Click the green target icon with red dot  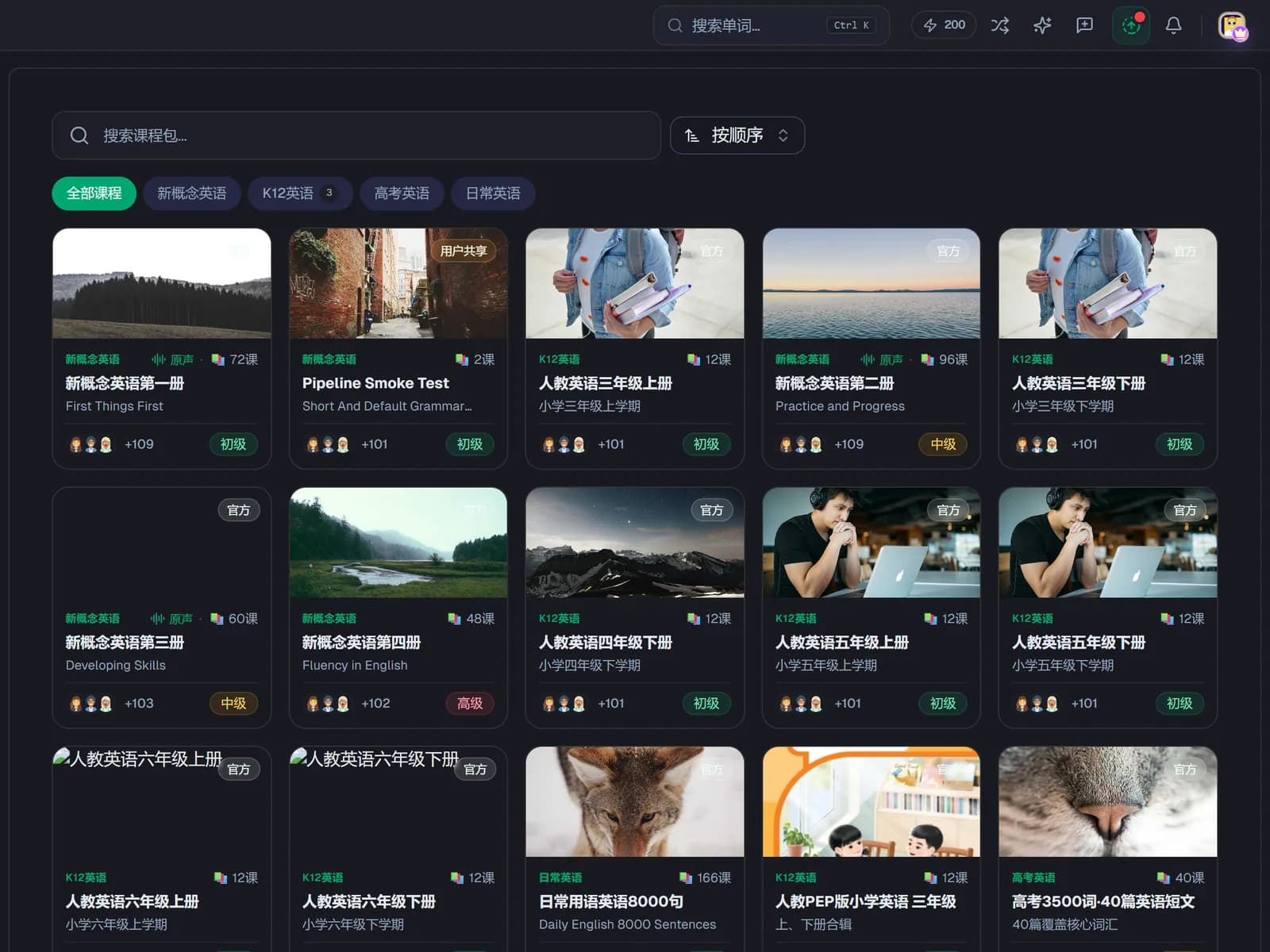1131,25
